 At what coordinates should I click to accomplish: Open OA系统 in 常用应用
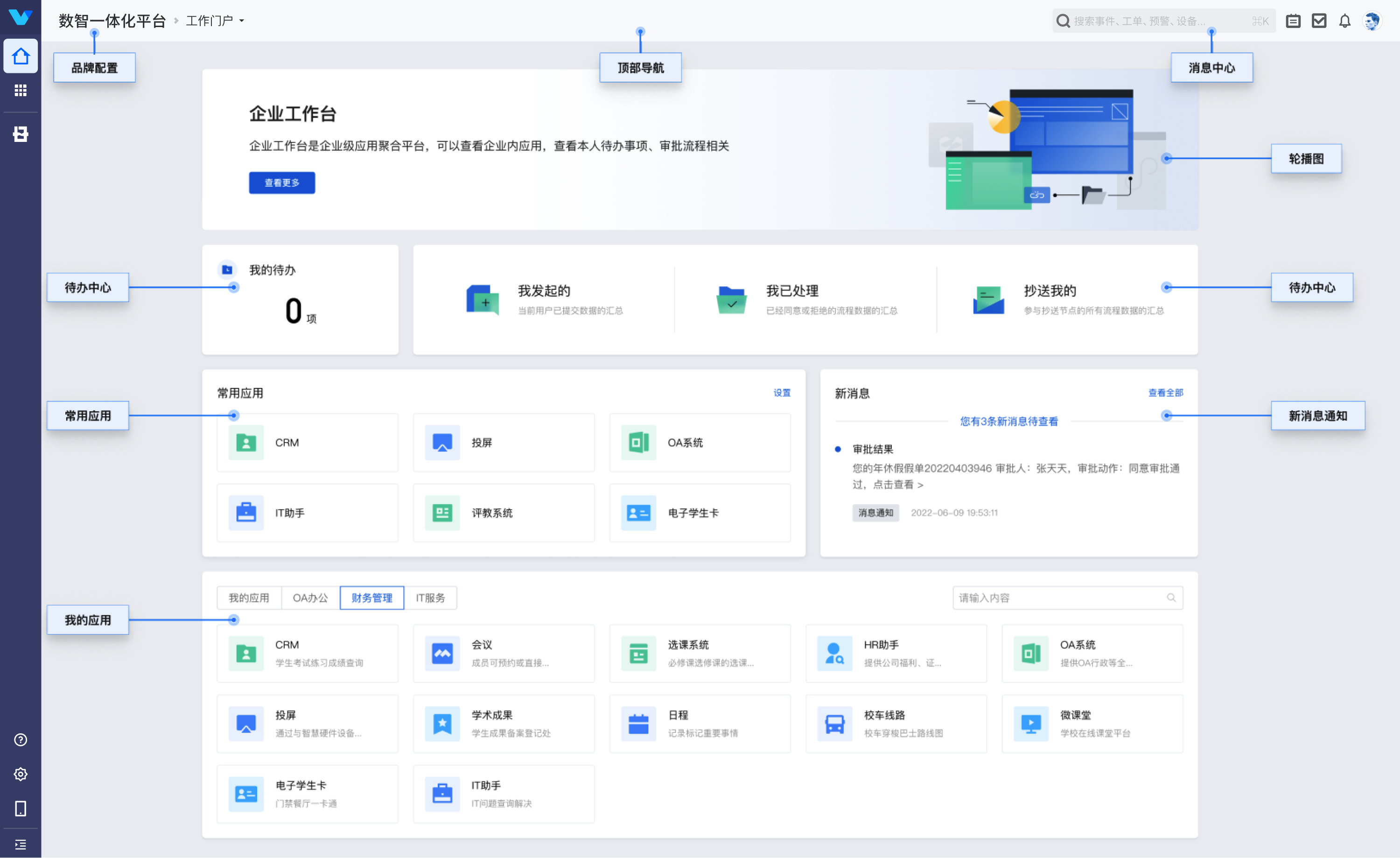point(700,443)
